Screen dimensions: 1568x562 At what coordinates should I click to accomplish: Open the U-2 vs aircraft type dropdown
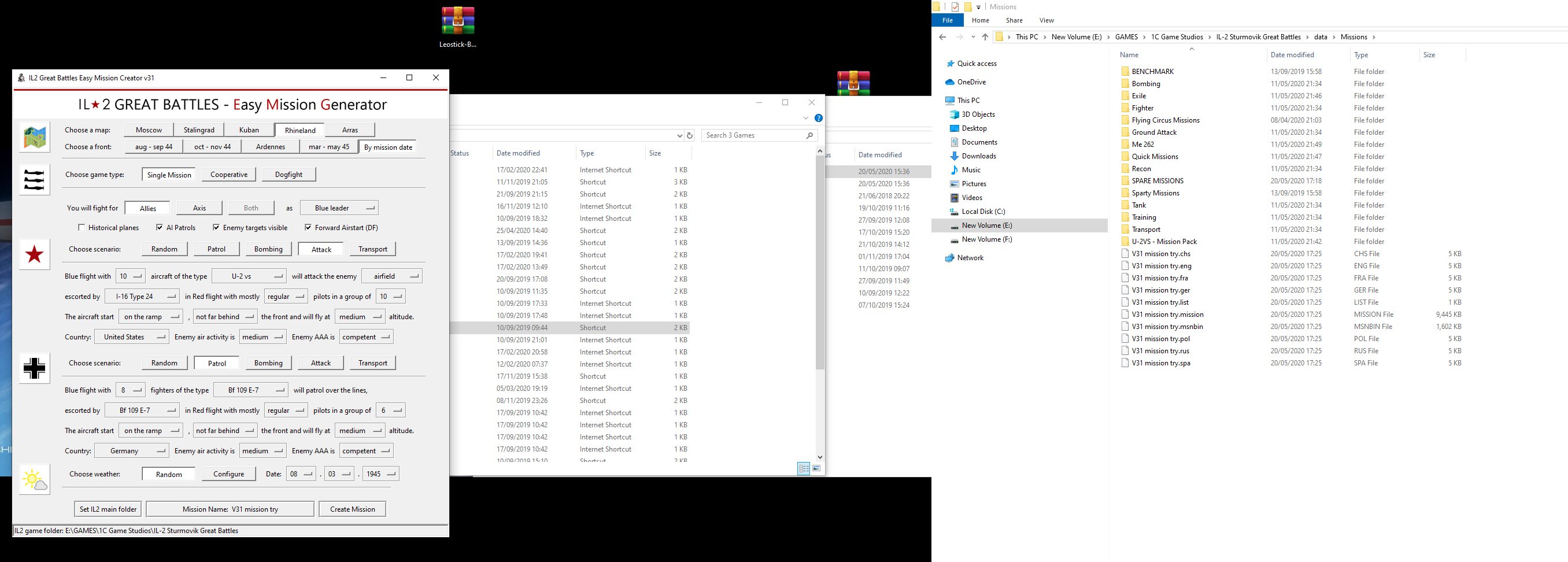(249, 276)
